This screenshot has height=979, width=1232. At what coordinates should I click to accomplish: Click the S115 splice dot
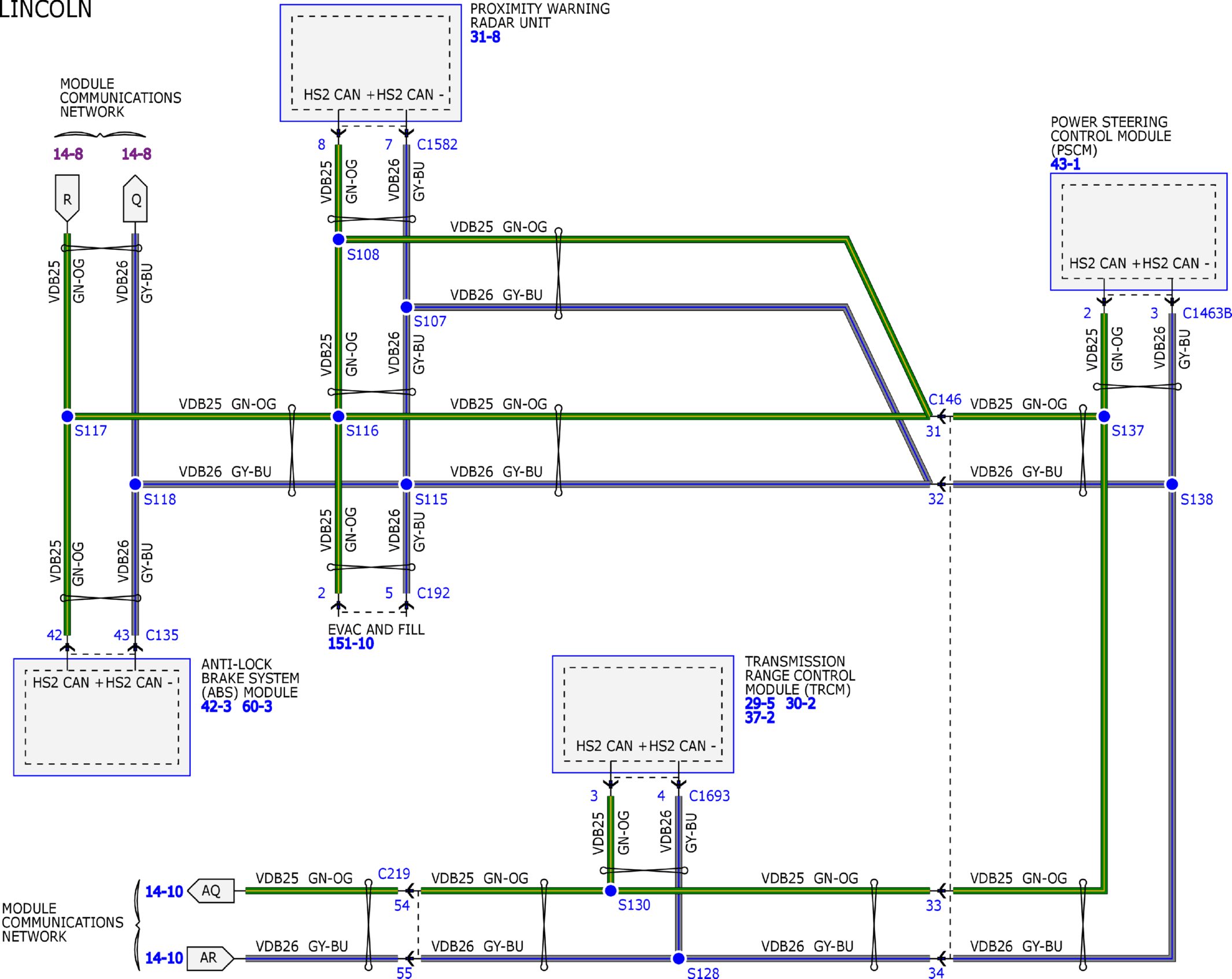[x=407, y=484]
